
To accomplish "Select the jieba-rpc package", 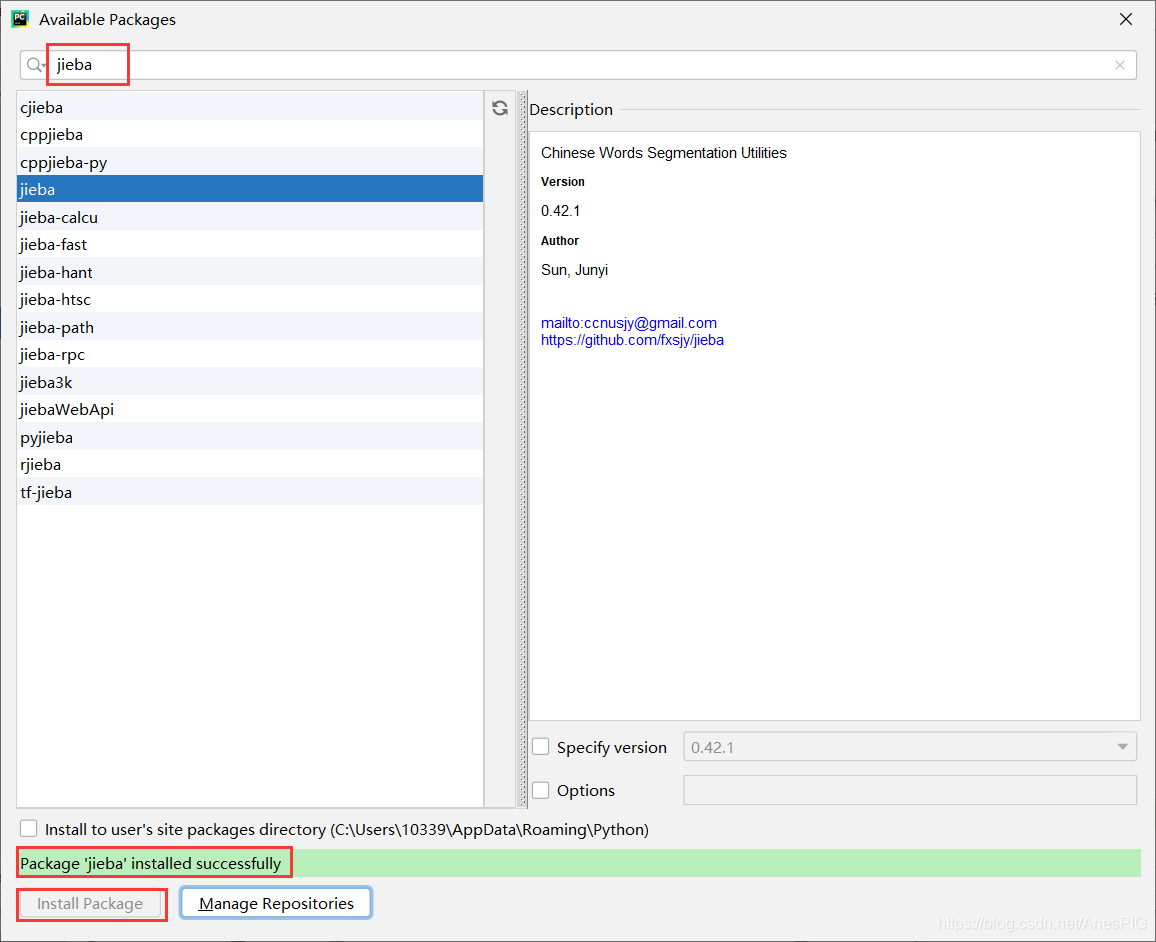I will 250,355.
